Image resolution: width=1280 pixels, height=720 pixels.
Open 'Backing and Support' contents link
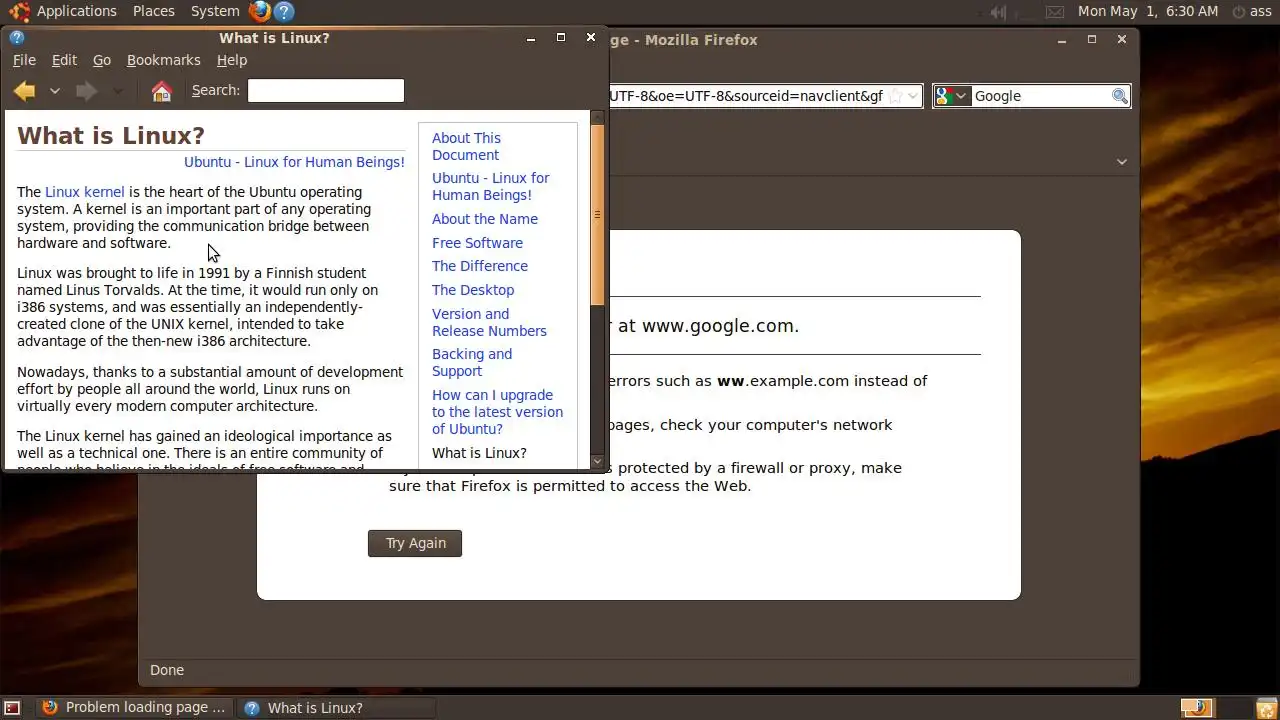(472, 362)
